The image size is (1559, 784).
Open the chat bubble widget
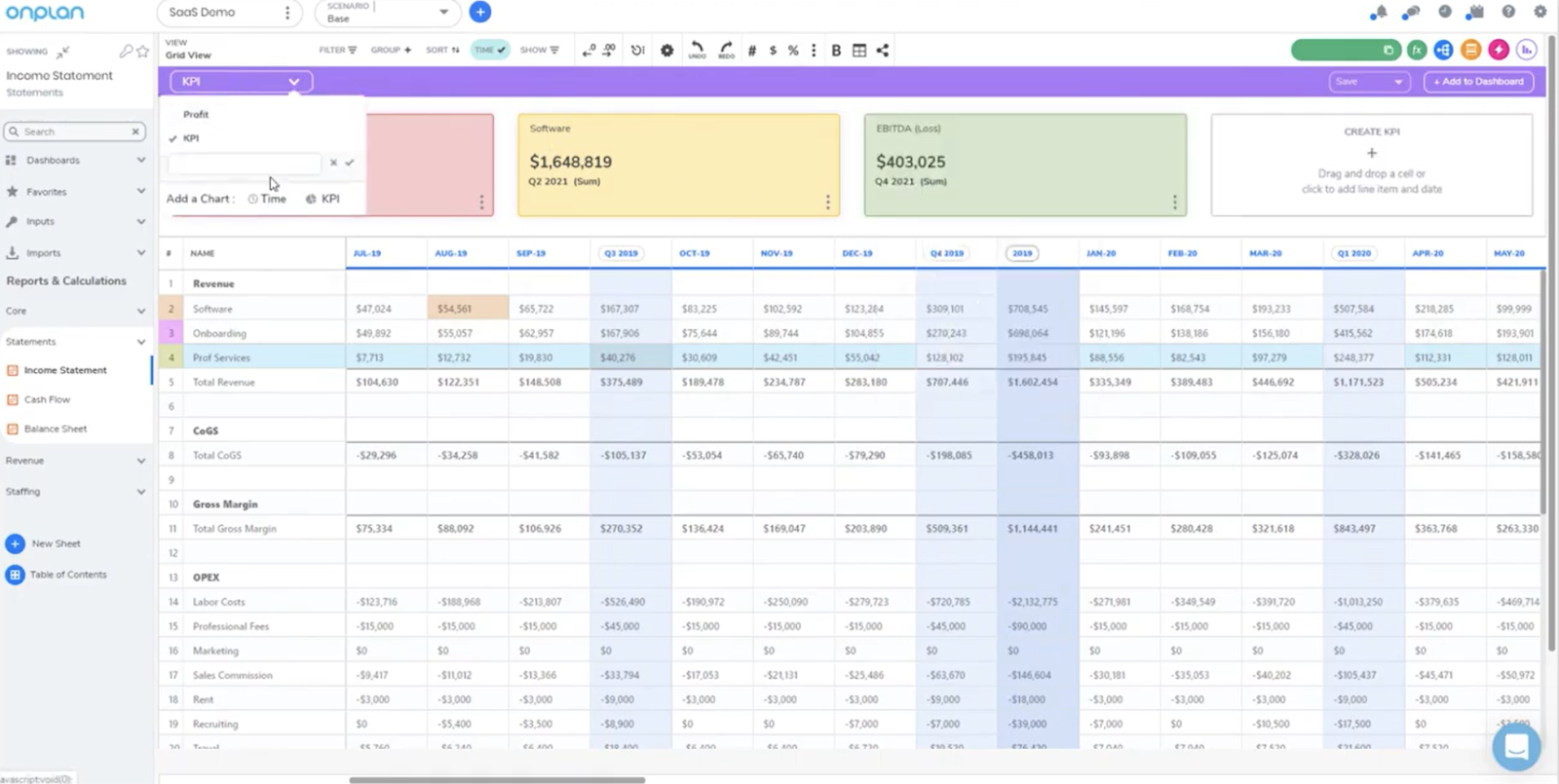tap(1515, 747)
